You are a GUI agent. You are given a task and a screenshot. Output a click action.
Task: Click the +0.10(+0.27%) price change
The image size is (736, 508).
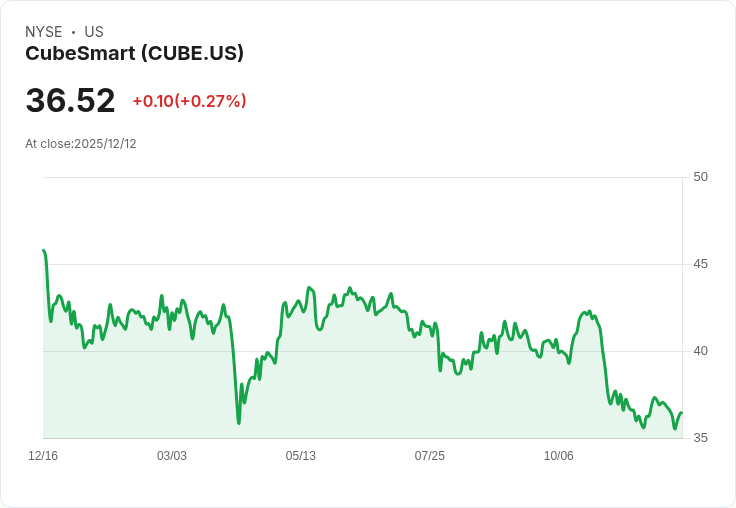tap(189, 101)
